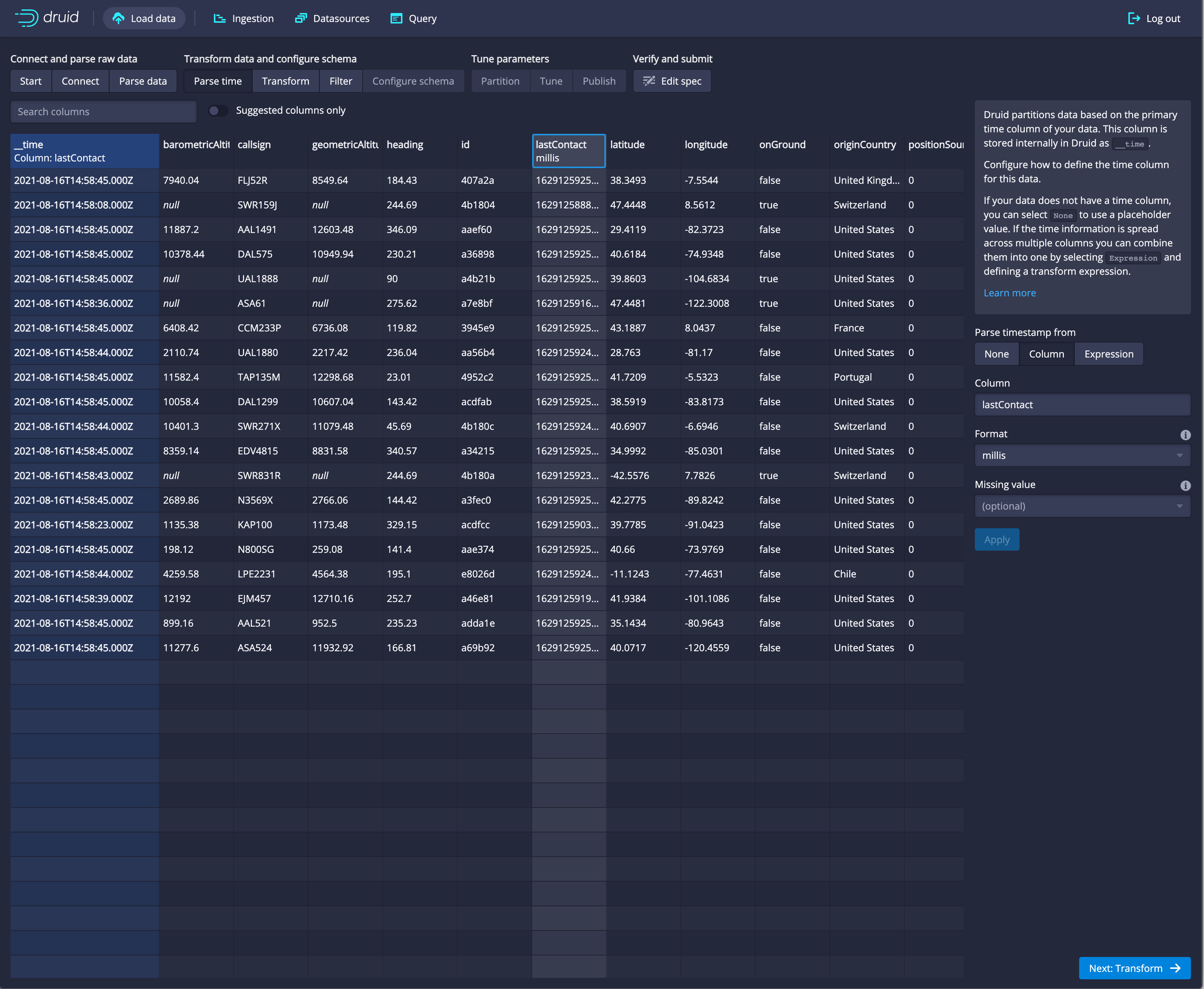1204x989 pixels.
Task: Select the callsign column header
Action: [271, 151]
